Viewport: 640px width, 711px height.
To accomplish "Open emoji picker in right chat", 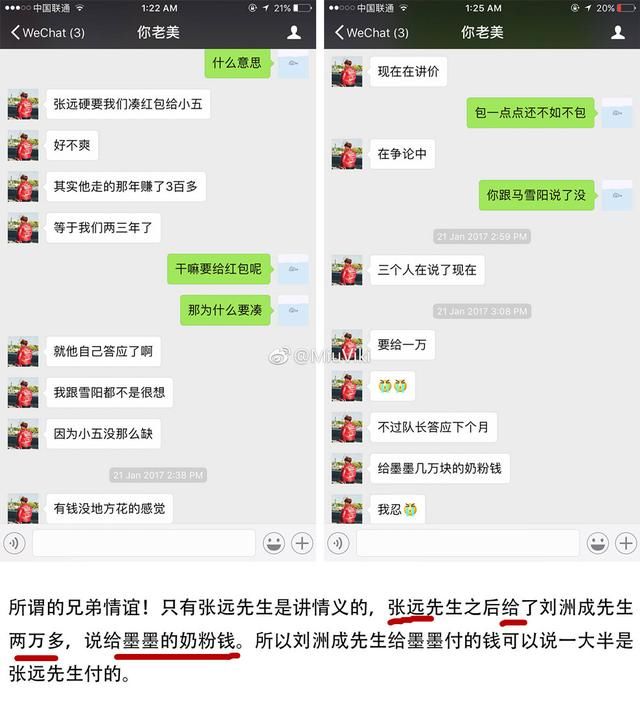I will click(598, 543).
